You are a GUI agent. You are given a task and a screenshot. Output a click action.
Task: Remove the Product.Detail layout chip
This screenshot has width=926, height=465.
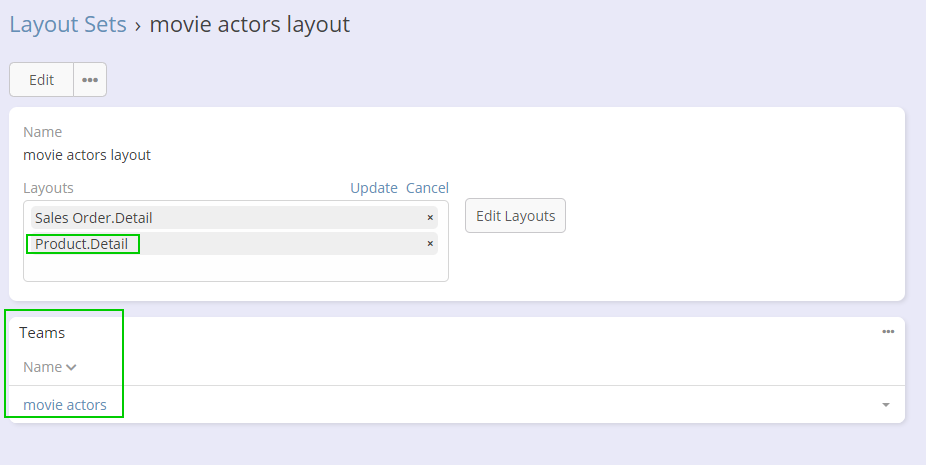(x=430, y=243)
